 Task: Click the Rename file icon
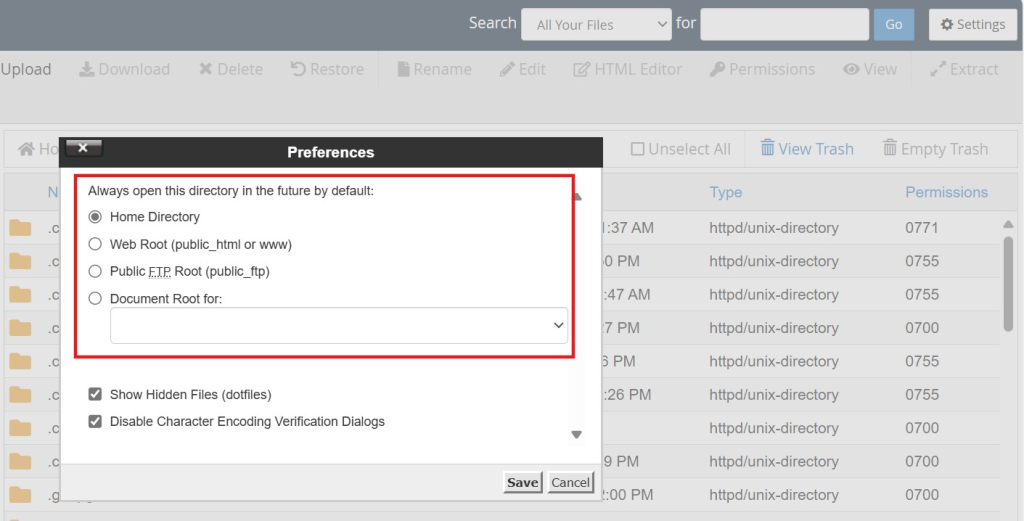pos(404,69)
